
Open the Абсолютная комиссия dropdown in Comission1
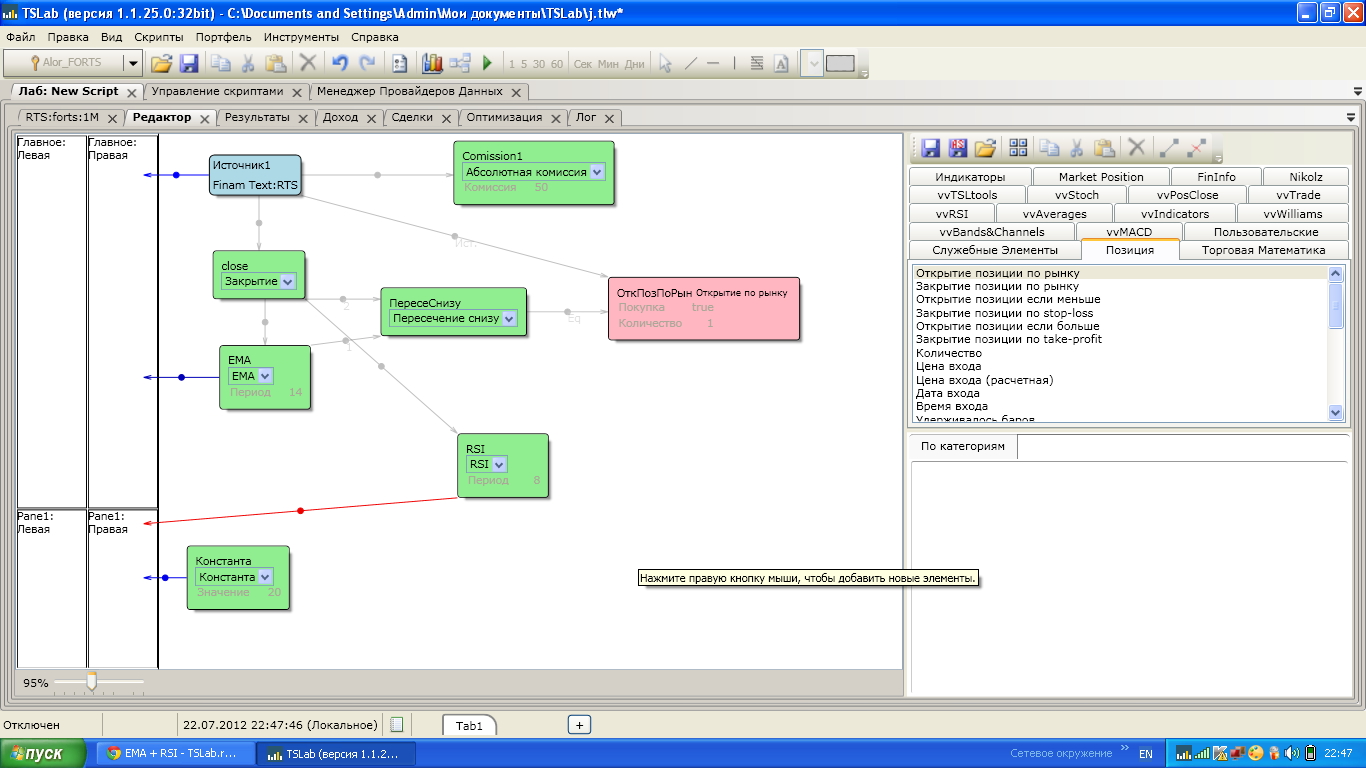pyautogui.click(x=597, y=172)
